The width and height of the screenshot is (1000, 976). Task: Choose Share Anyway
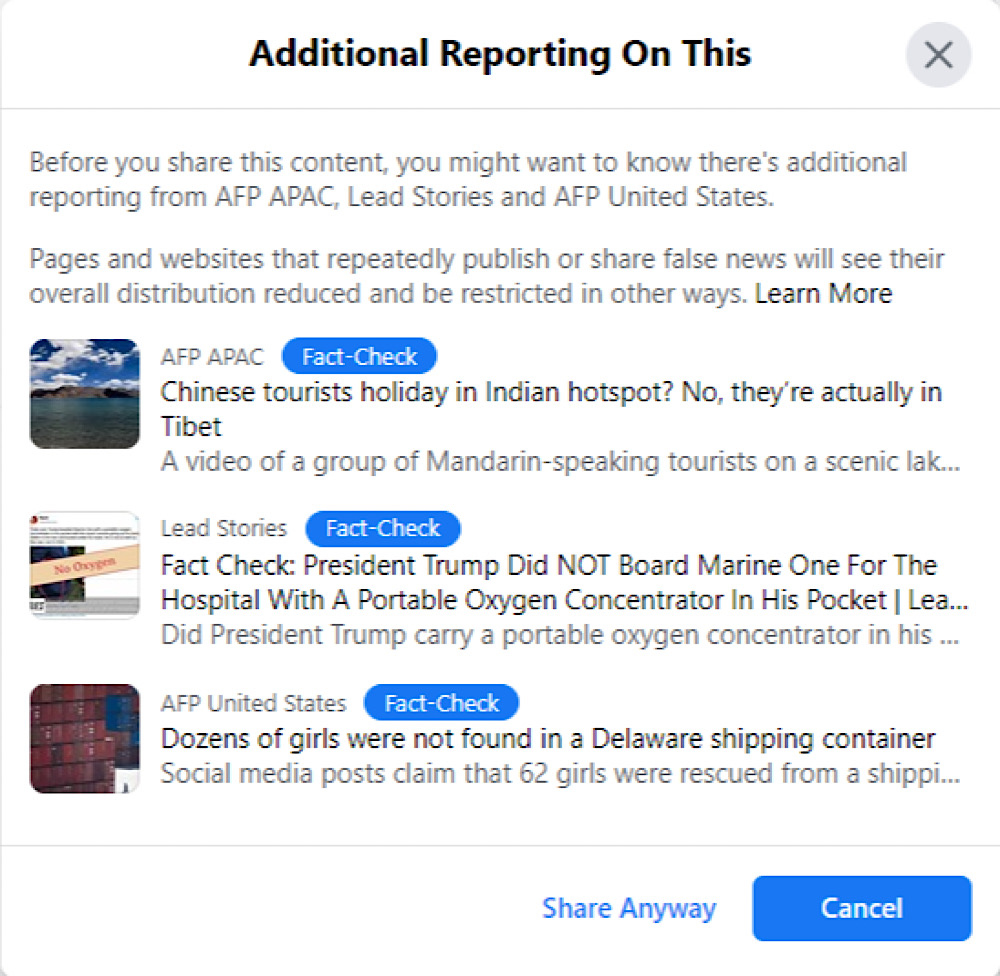(629, 908)
